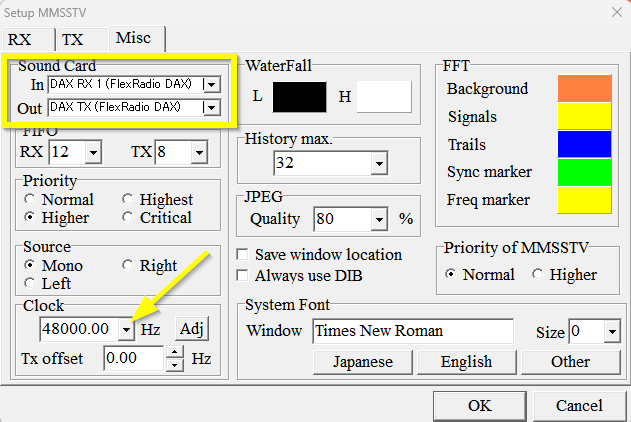Viewport: 631px width, 422px height.
Task: Click the orange FFT Background color swatch
Action: 581,89
